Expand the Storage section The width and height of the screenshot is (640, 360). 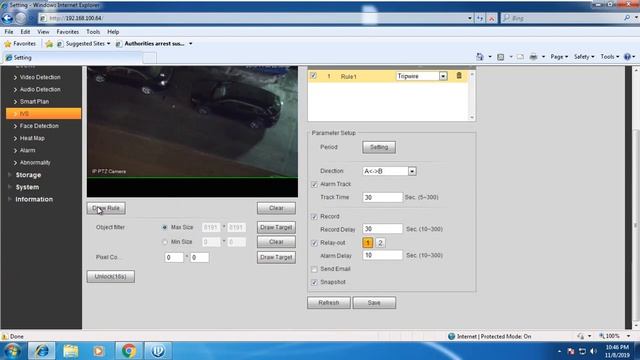pos(28,175)
